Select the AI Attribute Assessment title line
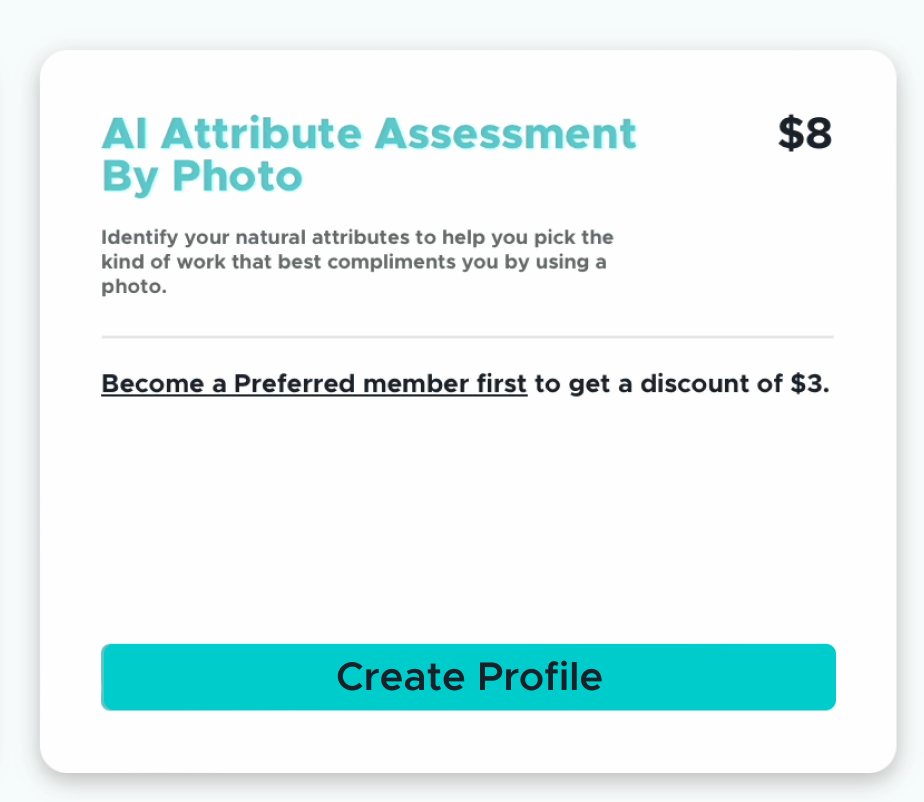Image resolution: width=924 pixels, height=802 pixels. tap(369, 134)
